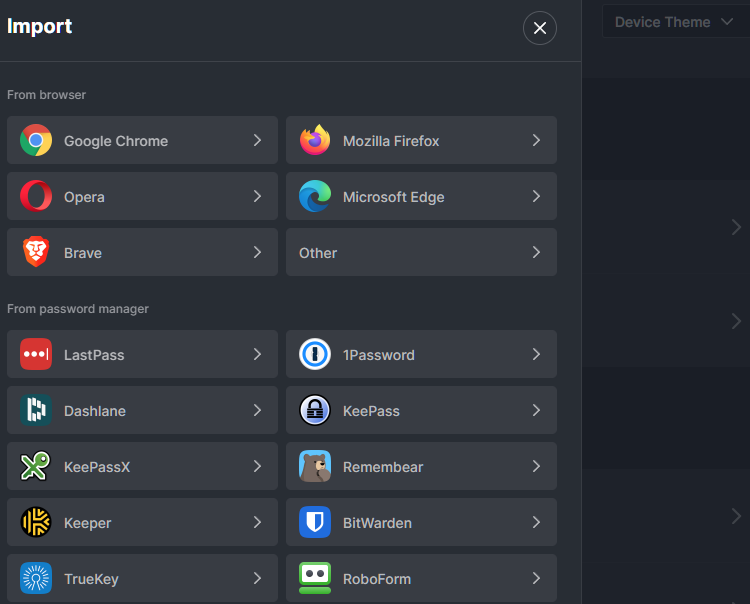Choose the KeePass label
Image resolution: width=750 pixels, height=604 pixels.
(371, 411)
